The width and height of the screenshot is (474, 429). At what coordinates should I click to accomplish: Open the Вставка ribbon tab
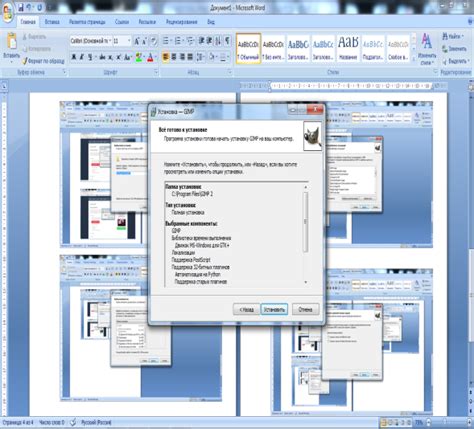coord(52,22)
